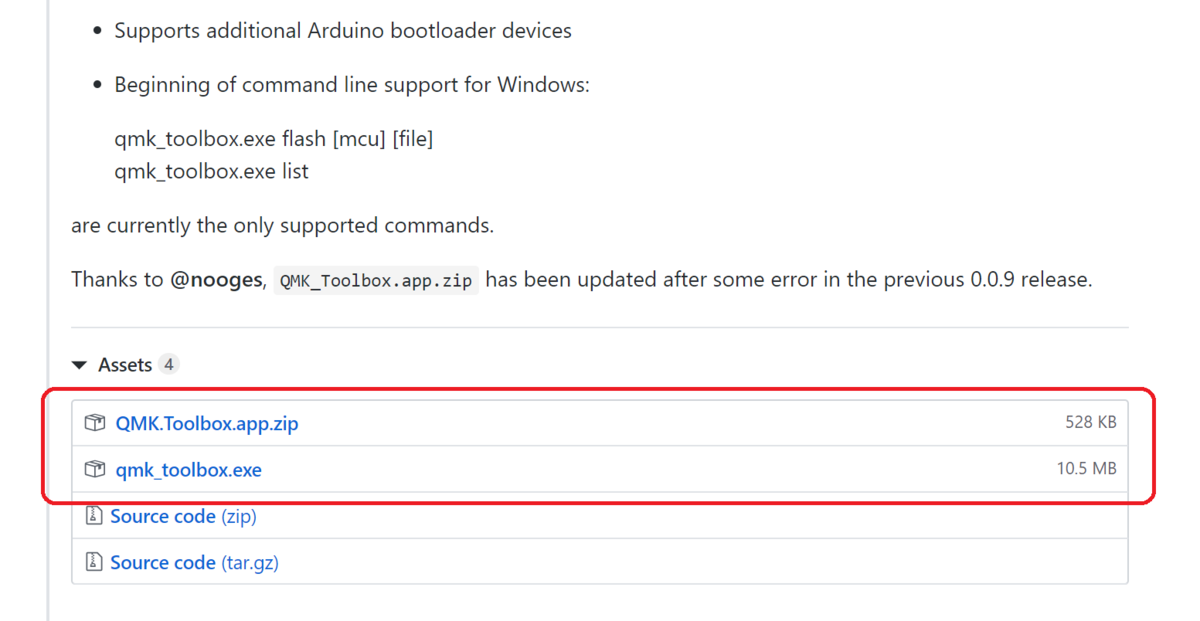1200x621 pixels.
Task: Click the 'only supported commands' paragraph
Action: click(282, 226)
